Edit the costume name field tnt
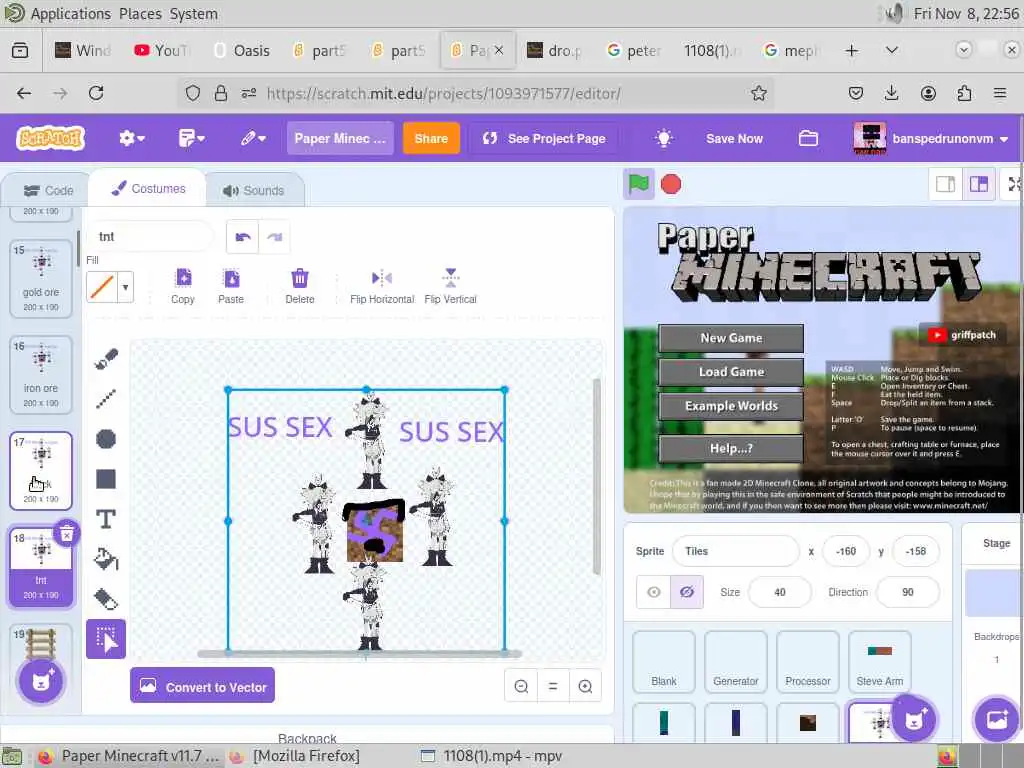 pyautogui.click(x=150, y=236)
